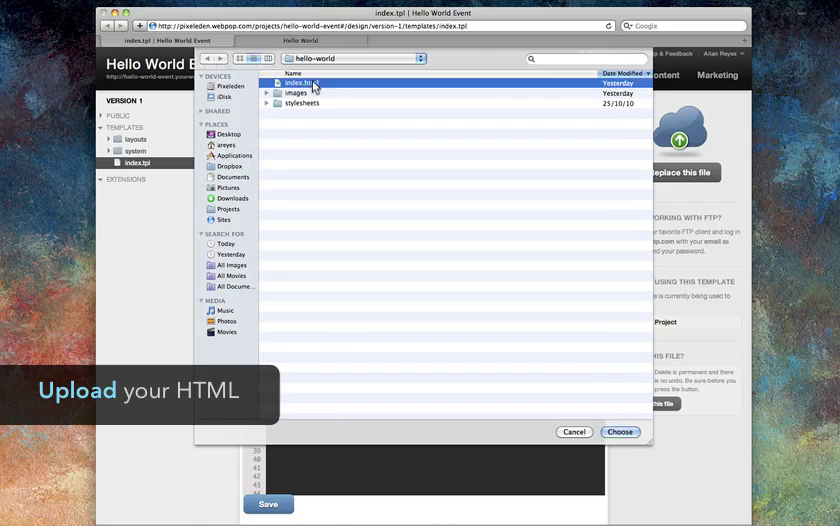Switch file dialog to list view
Screen dimensions: 840x526
[254, 58]
